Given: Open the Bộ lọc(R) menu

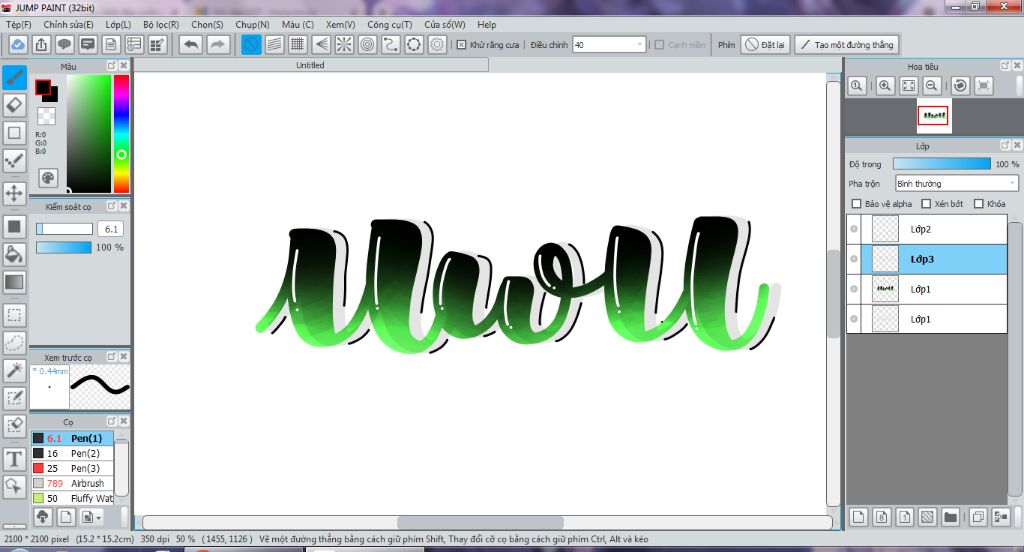Looking at the screenshot, I should (161, 24).
